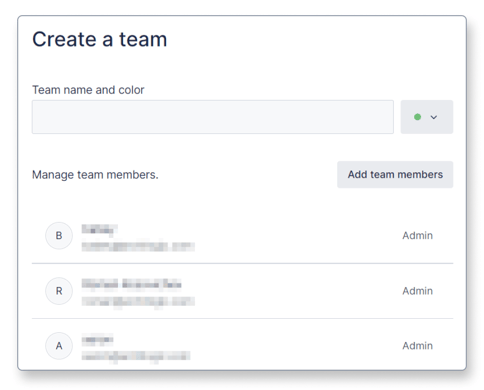484x390 pixels.
Task: Click the Manage team members text
Action: pyautogui.click(x=95, y=175)
